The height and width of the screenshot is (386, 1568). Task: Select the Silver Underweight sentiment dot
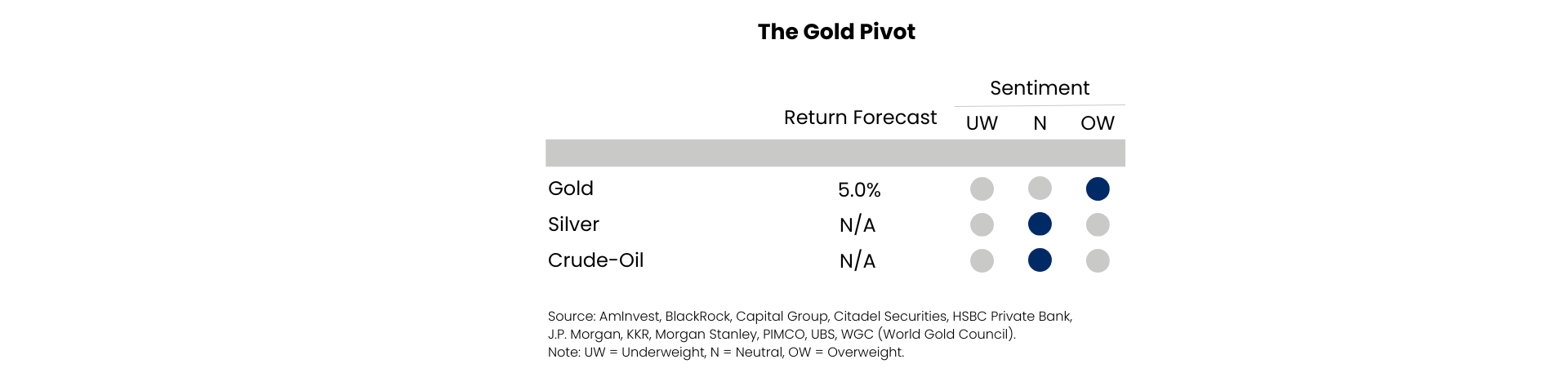pos(982,224)
